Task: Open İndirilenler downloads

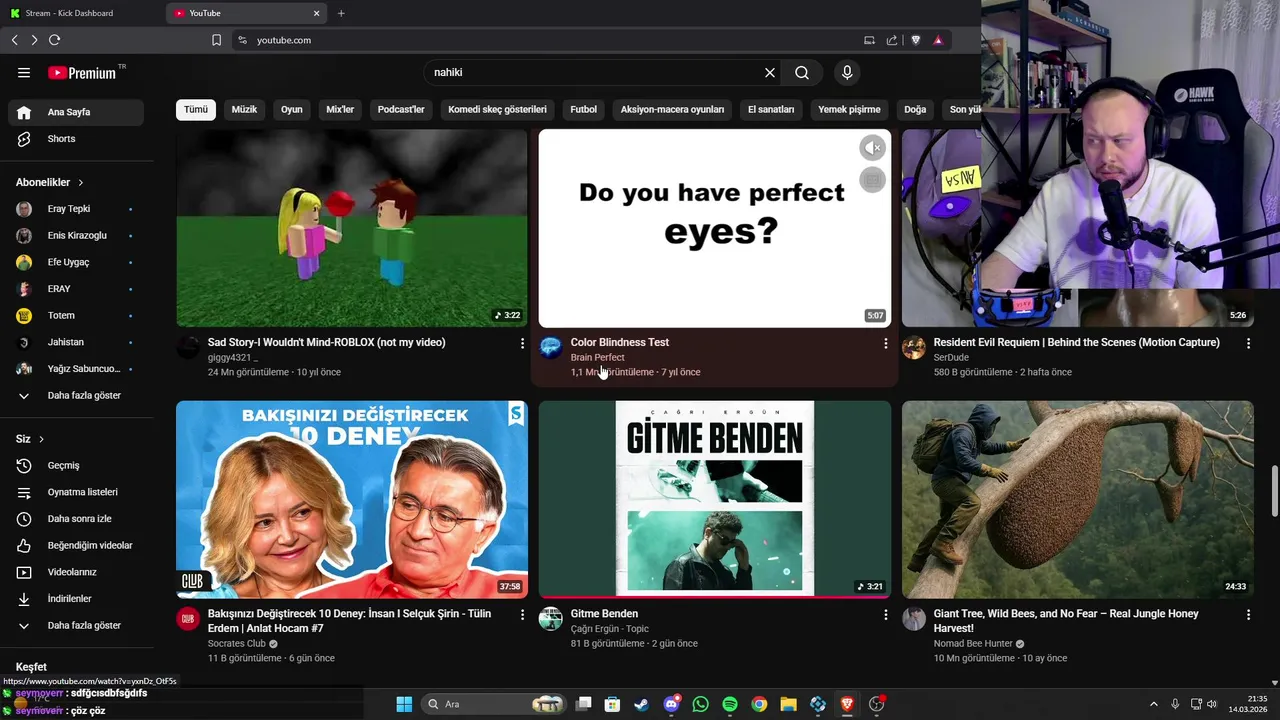Action: click(x=76, y=599)
